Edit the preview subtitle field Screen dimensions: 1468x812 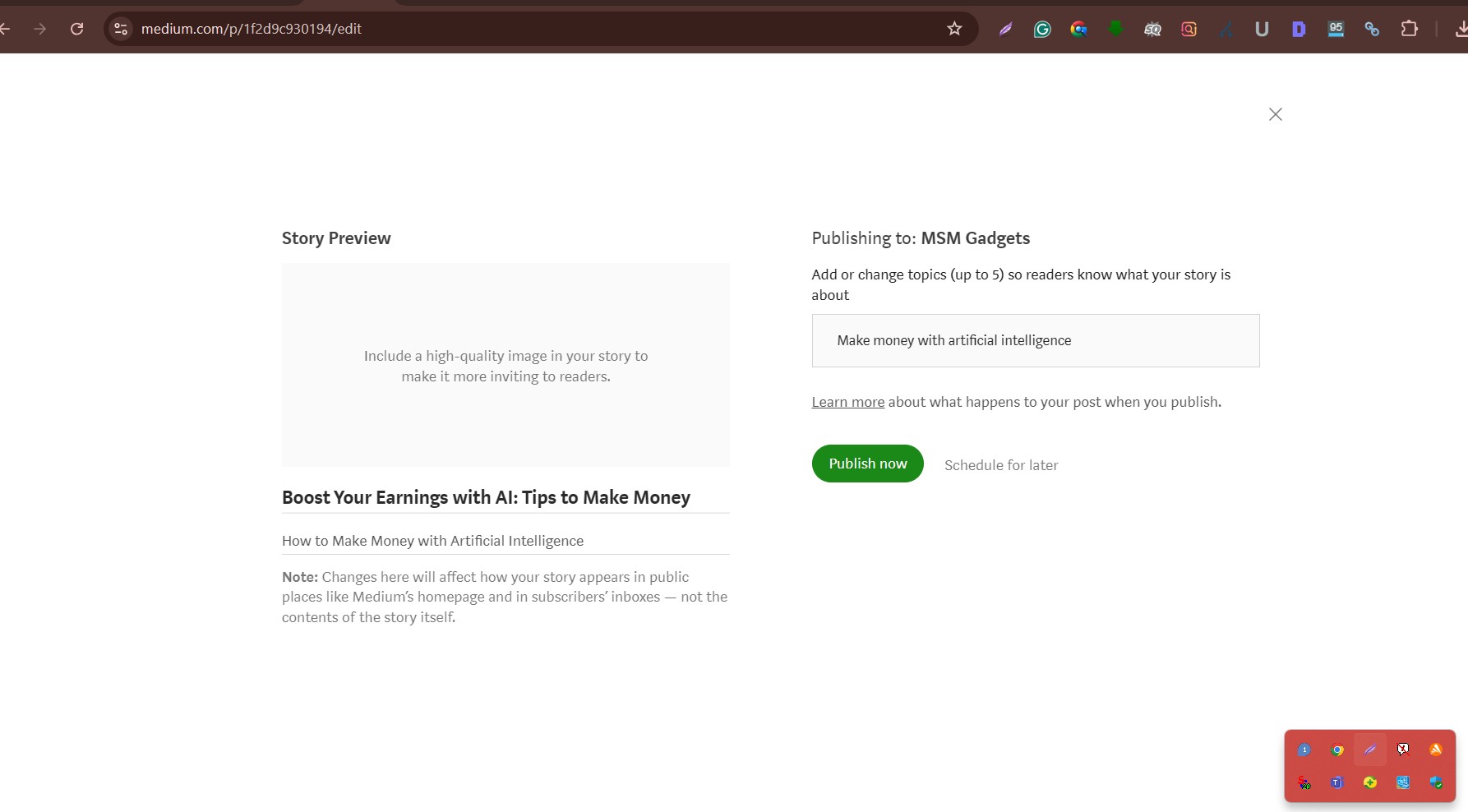coord(505,541)
